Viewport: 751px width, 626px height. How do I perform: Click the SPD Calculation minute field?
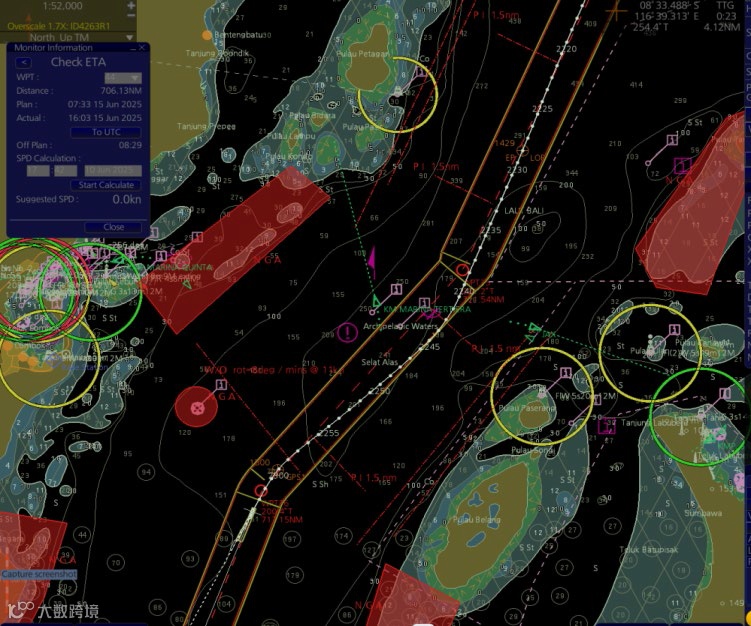coord(66,171)
